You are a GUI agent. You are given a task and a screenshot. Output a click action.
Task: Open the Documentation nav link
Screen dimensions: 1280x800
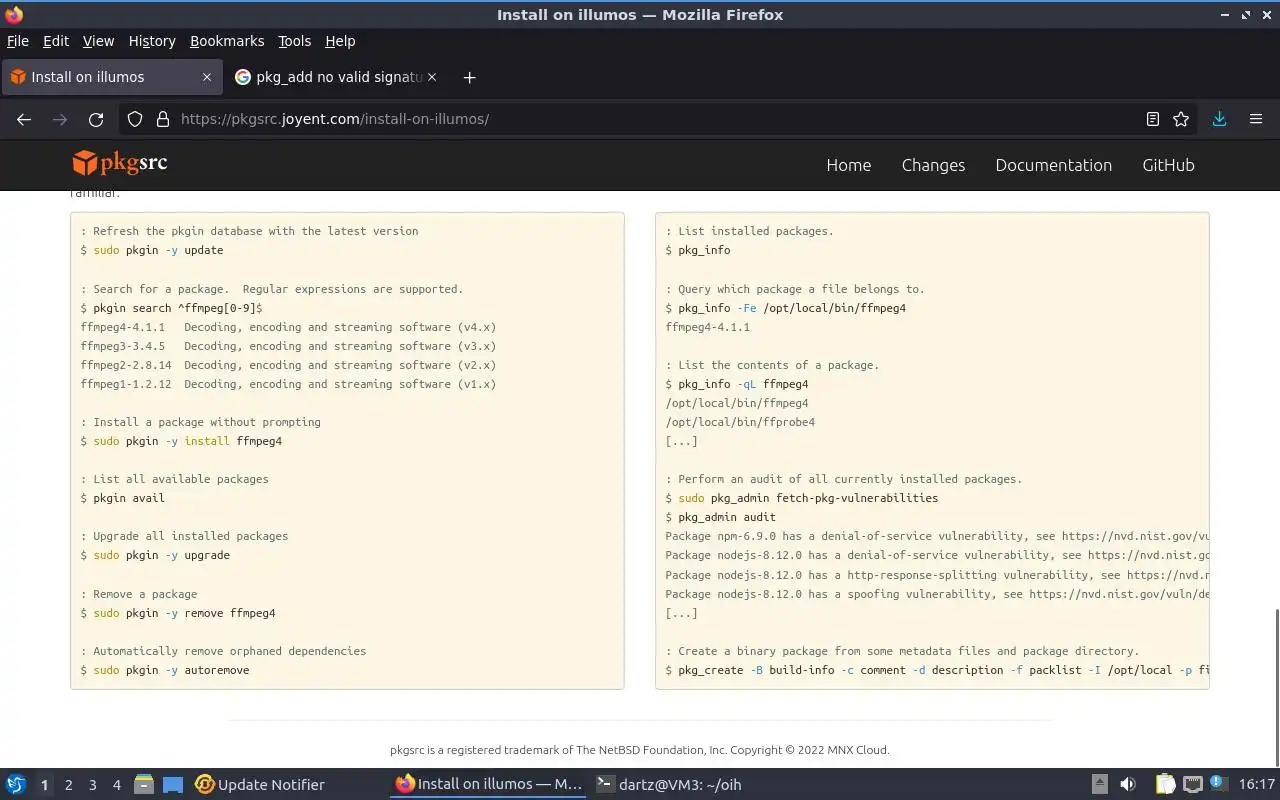pos(1053,165)
